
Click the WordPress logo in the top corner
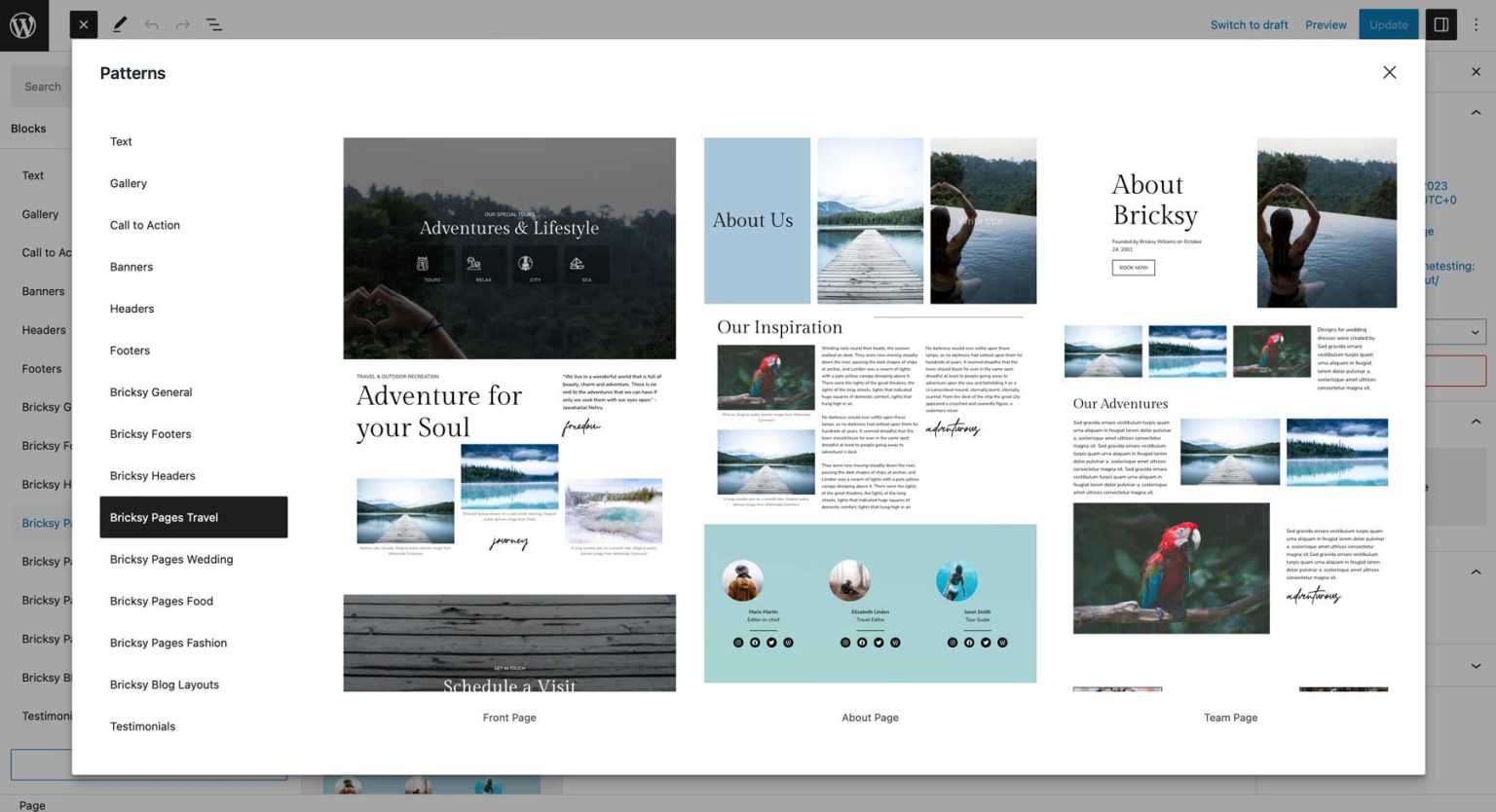click(x=24, y=24)
